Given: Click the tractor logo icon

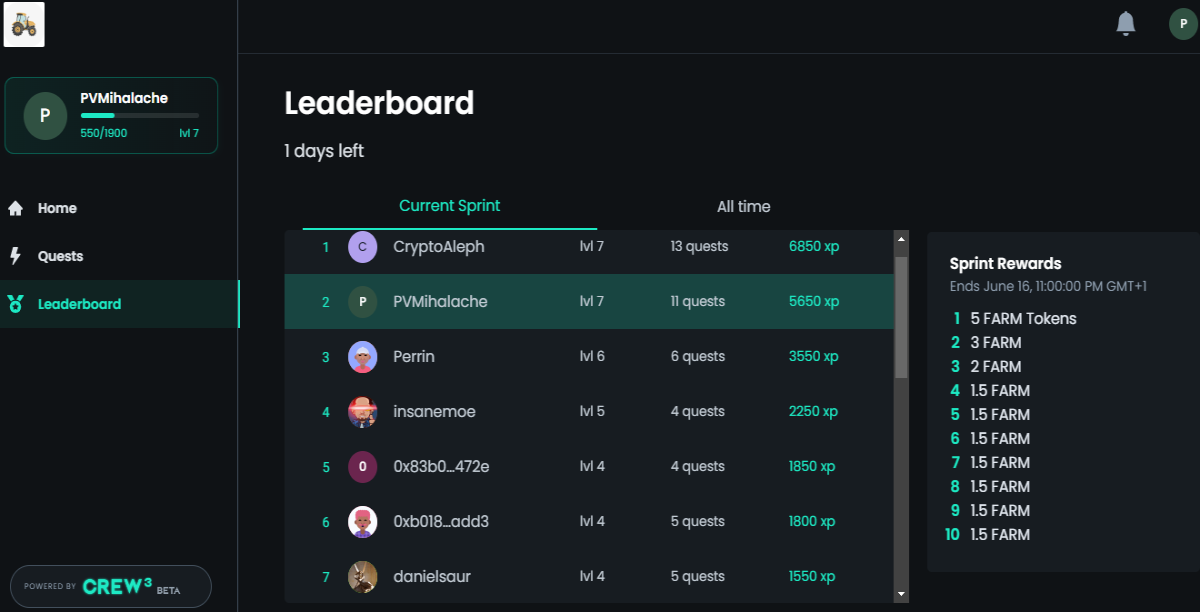Looking at the screenshot, I should pos(24,24).
